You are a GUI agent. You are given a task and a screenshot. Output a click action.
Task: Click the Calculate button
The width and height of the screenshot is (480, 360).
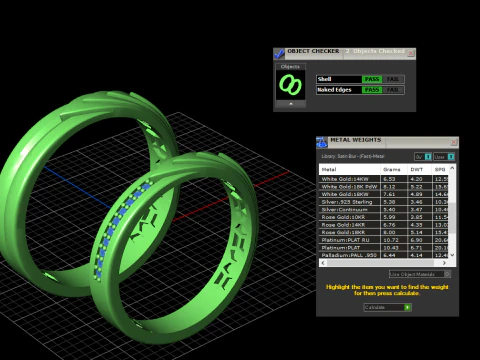[387, 307]
